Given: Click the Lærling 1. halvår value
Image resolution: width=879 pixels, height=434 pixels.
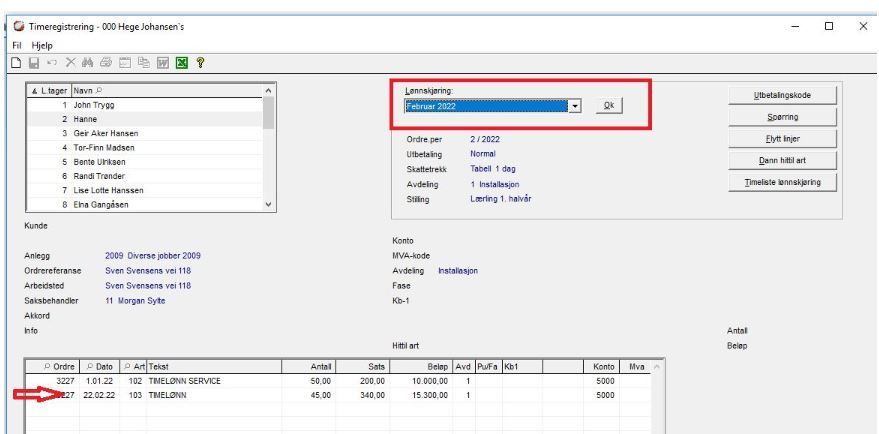Looking at the screenshot, I should (x=500, y=199).
